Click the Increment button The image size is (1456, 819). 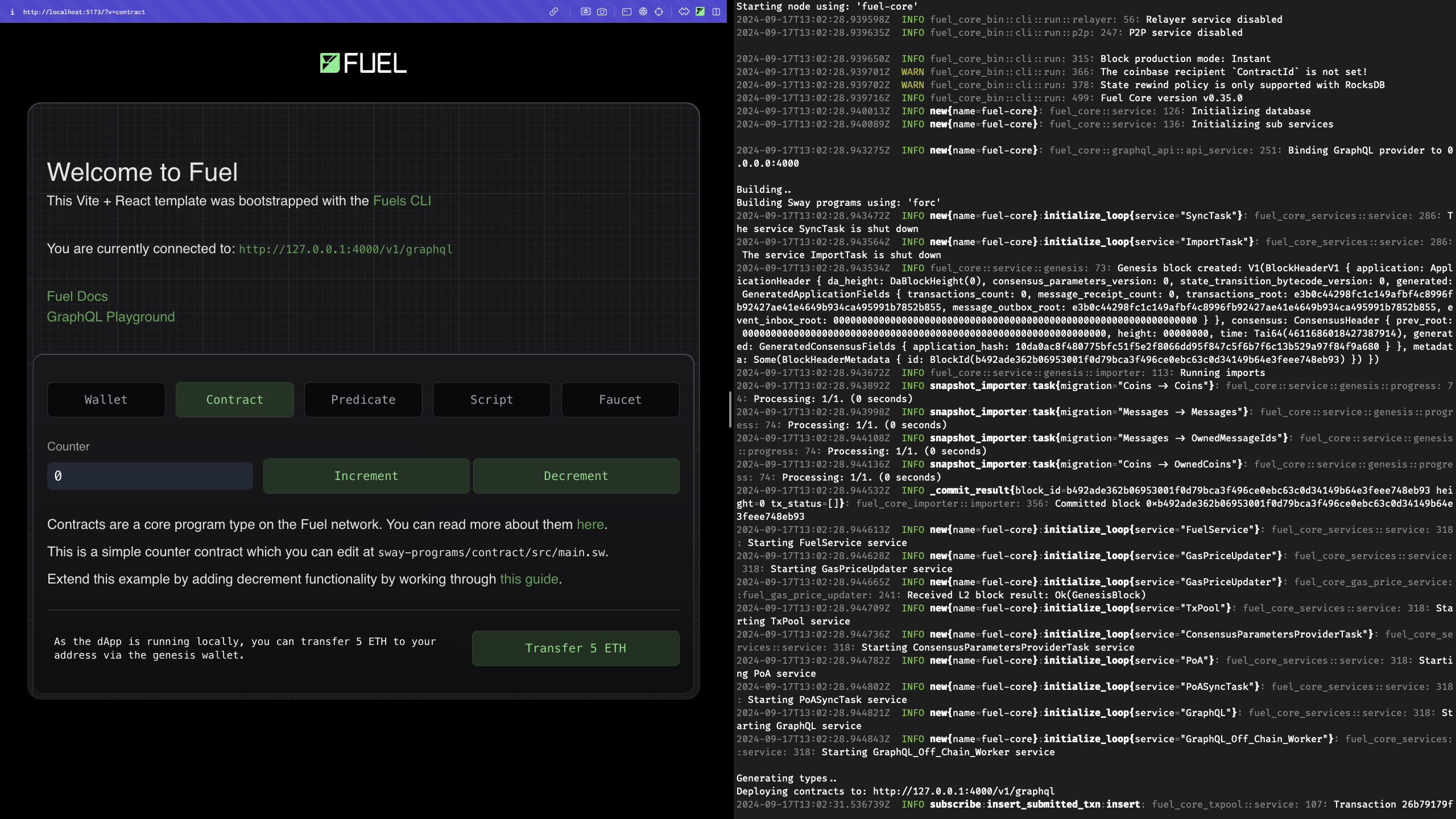366,476
